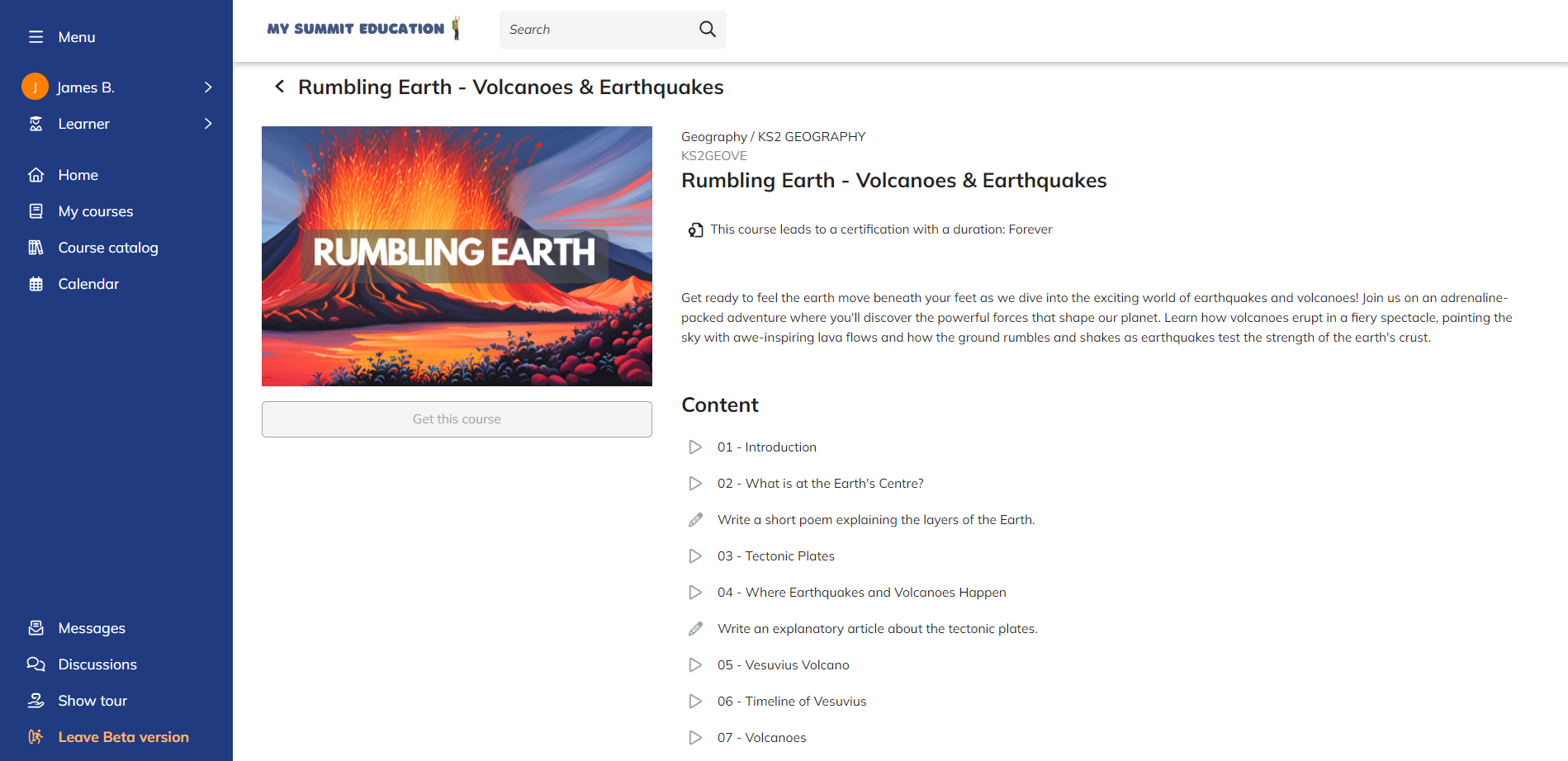This screenshot has width=1568, height=761.
Task: Click the search magnifier icon
Action: pyautogui.click(x=707, y=29)
